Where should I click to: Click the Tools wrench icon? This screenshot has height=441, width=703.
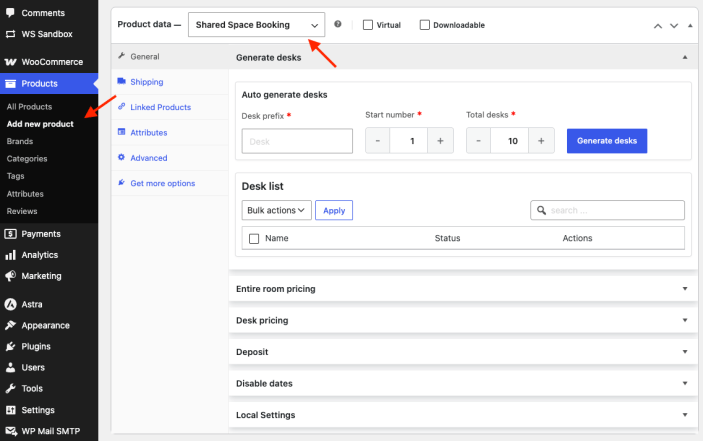click(10, 389)
